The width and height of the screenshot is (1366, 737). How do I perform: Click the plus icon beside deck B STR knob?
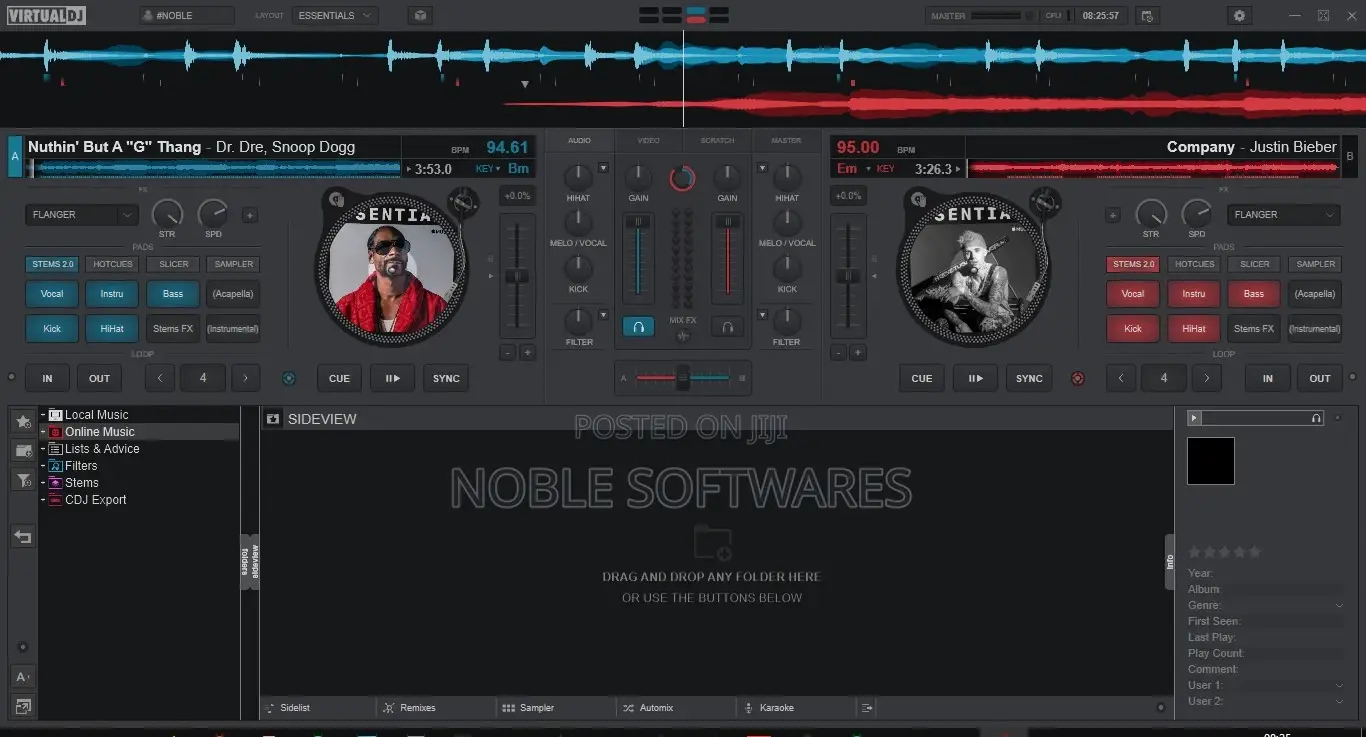(1113, 215)
